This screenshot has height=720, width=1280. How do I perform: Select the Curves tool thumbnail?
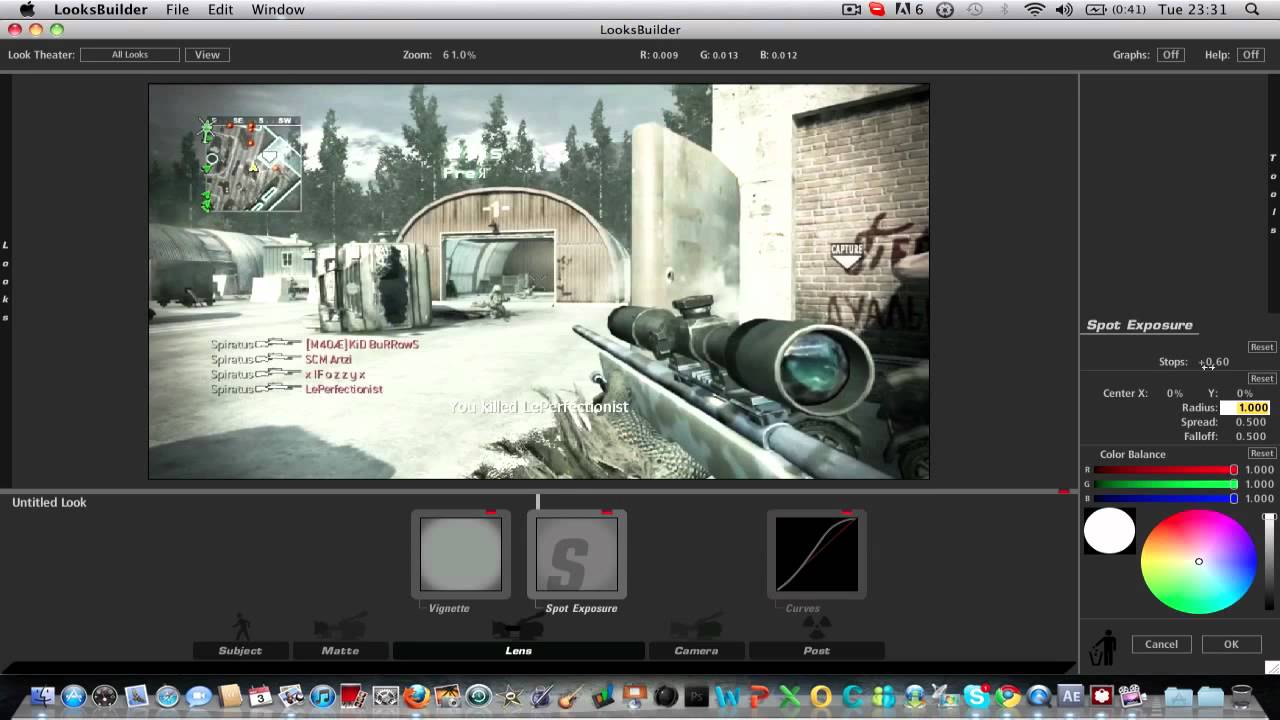coord(817,554)
